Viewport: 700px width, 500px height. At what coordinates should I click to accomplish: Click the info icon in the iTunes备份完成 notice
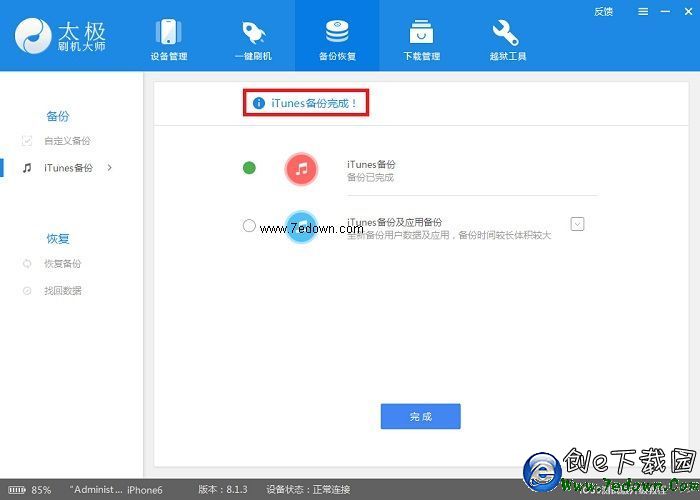(x=259, y=103)
